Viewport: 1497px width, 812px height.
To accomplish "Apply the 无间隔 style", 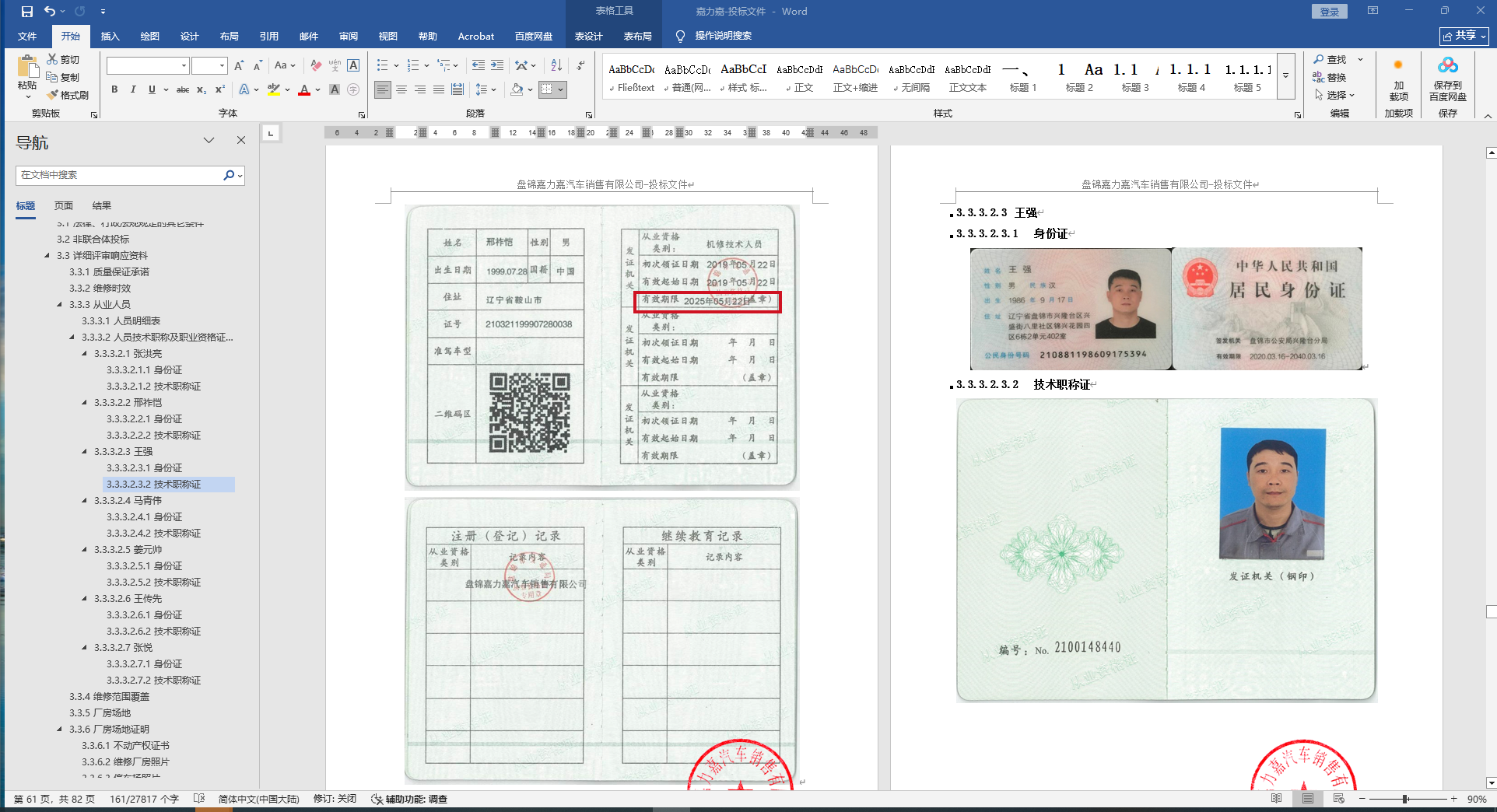I will coord(911,76).
